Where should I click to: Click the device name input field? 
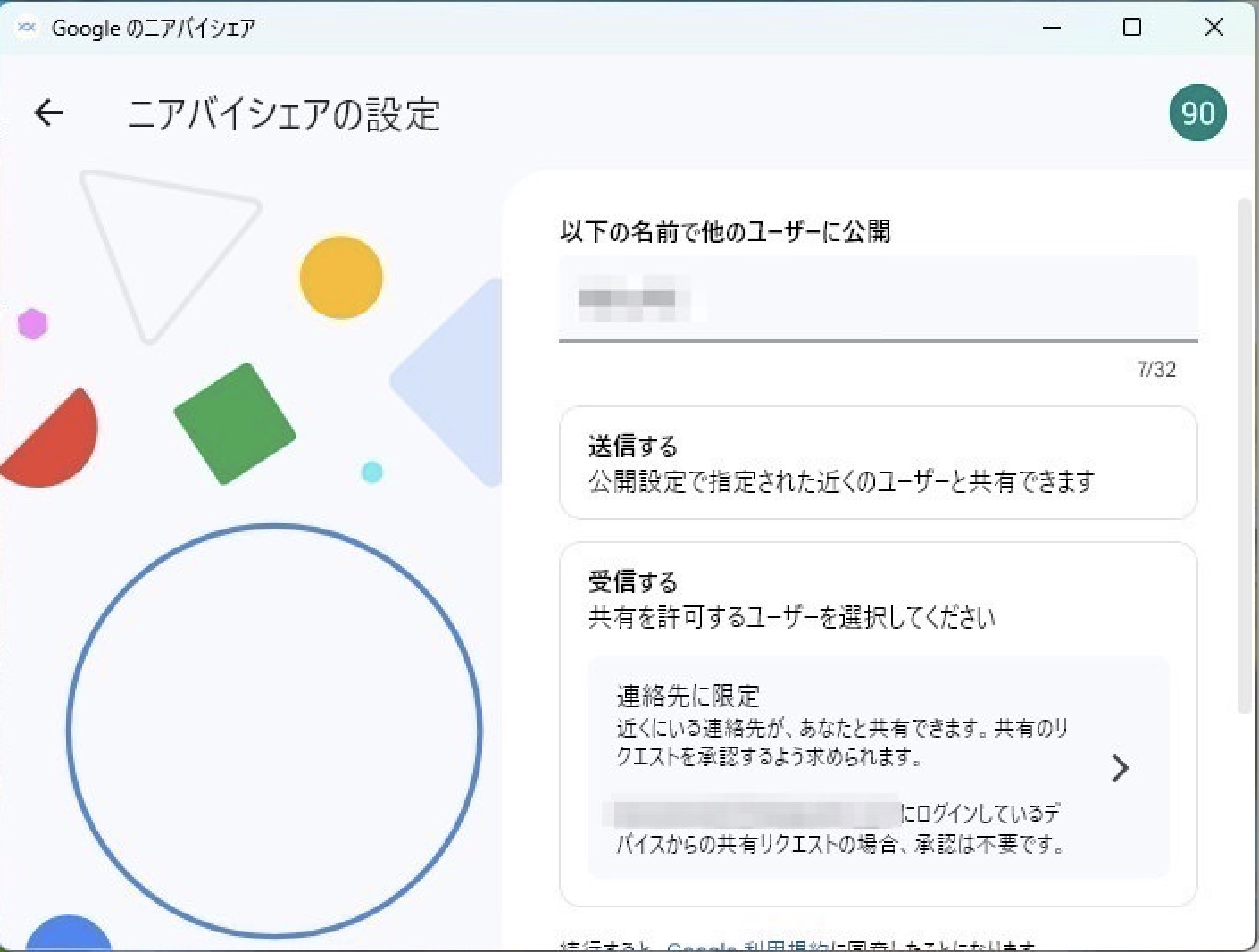click(x=878, y=298)
